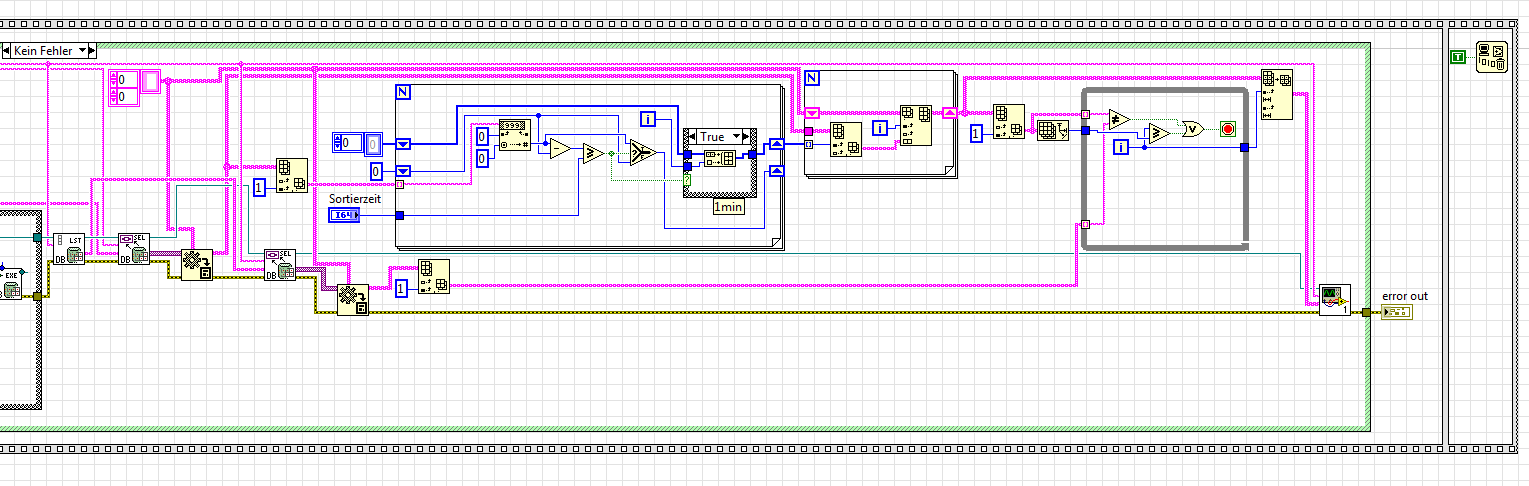Image resolution: width=1529 pixels, height=486 pixels.
Task: Click the 'Sortierzeit' label text
Action: tap(356, 199)
